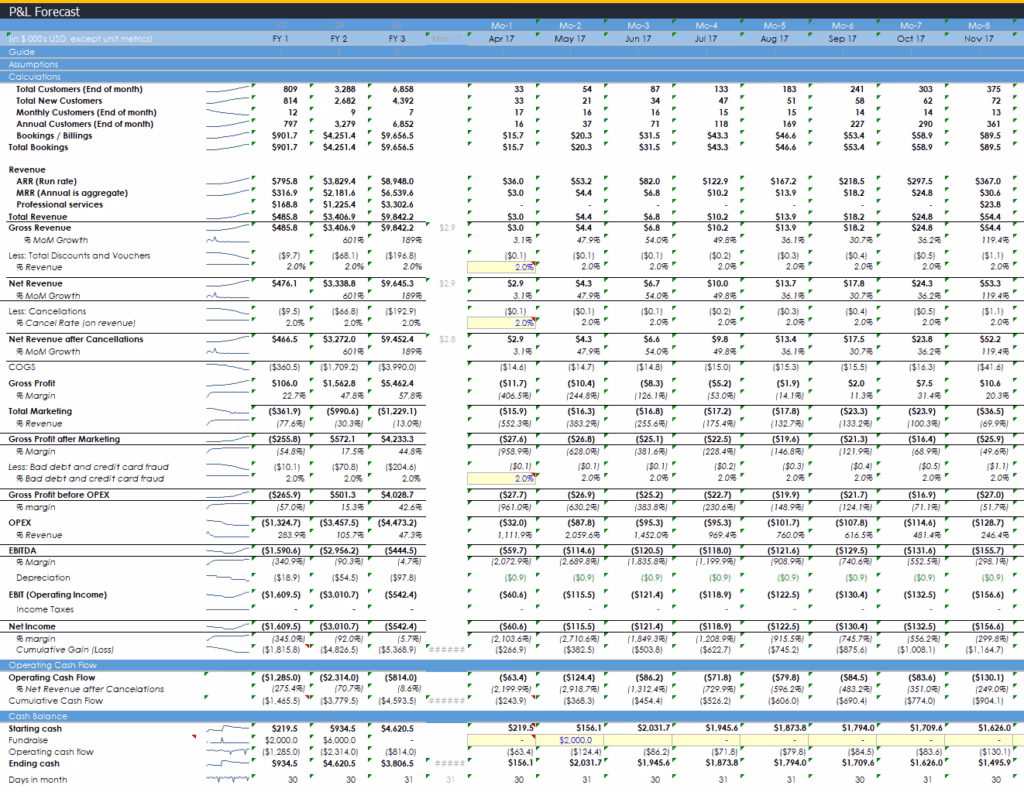Click the Guide section row
This screenshot has width=1024, height=792.
tap(512, 52)
